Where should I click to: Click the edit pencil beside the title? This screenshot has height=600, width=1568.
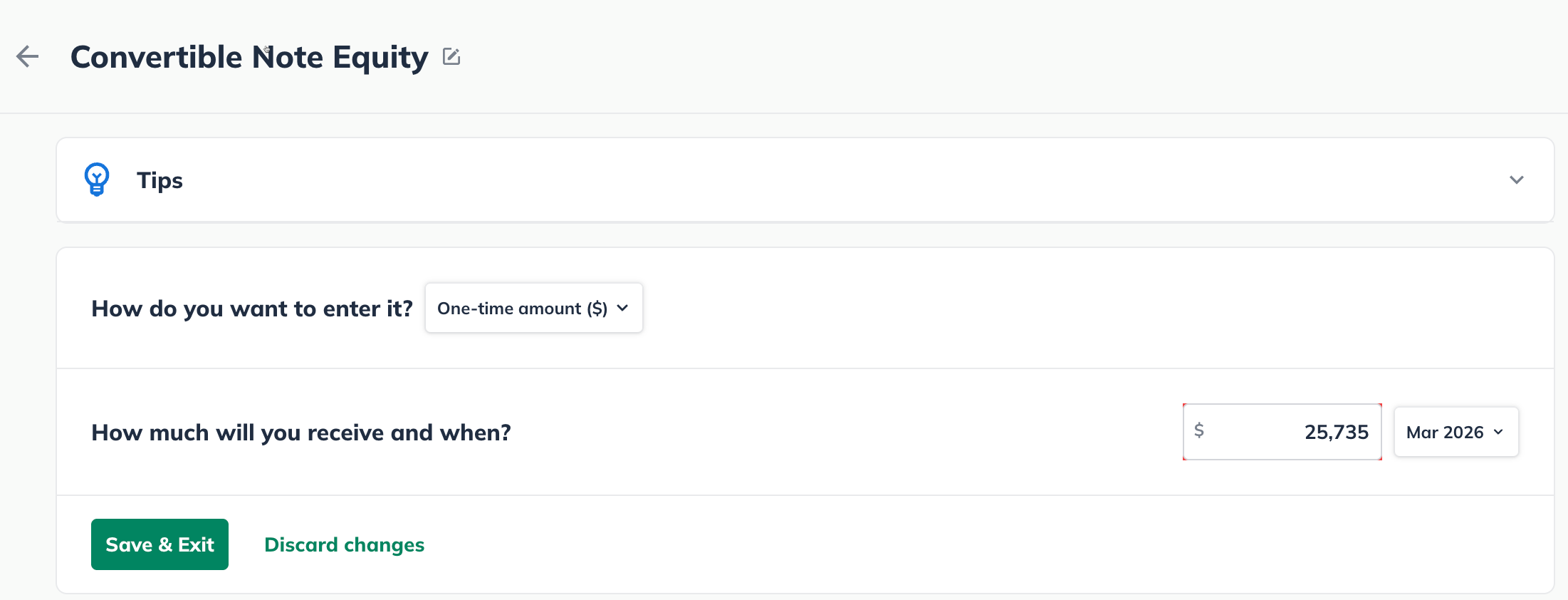coord(451,56)
